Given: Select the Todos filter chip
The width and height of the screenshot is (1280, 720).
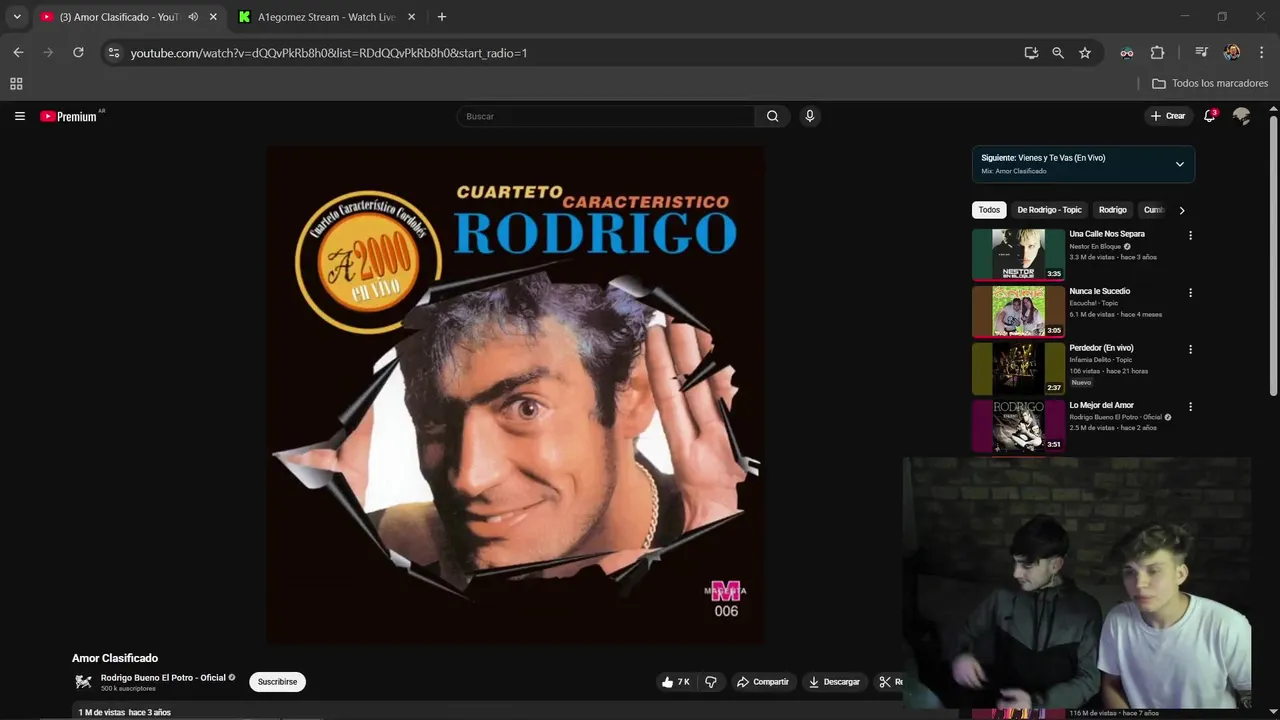Looking at the screenshot, I should click(989, 210).
